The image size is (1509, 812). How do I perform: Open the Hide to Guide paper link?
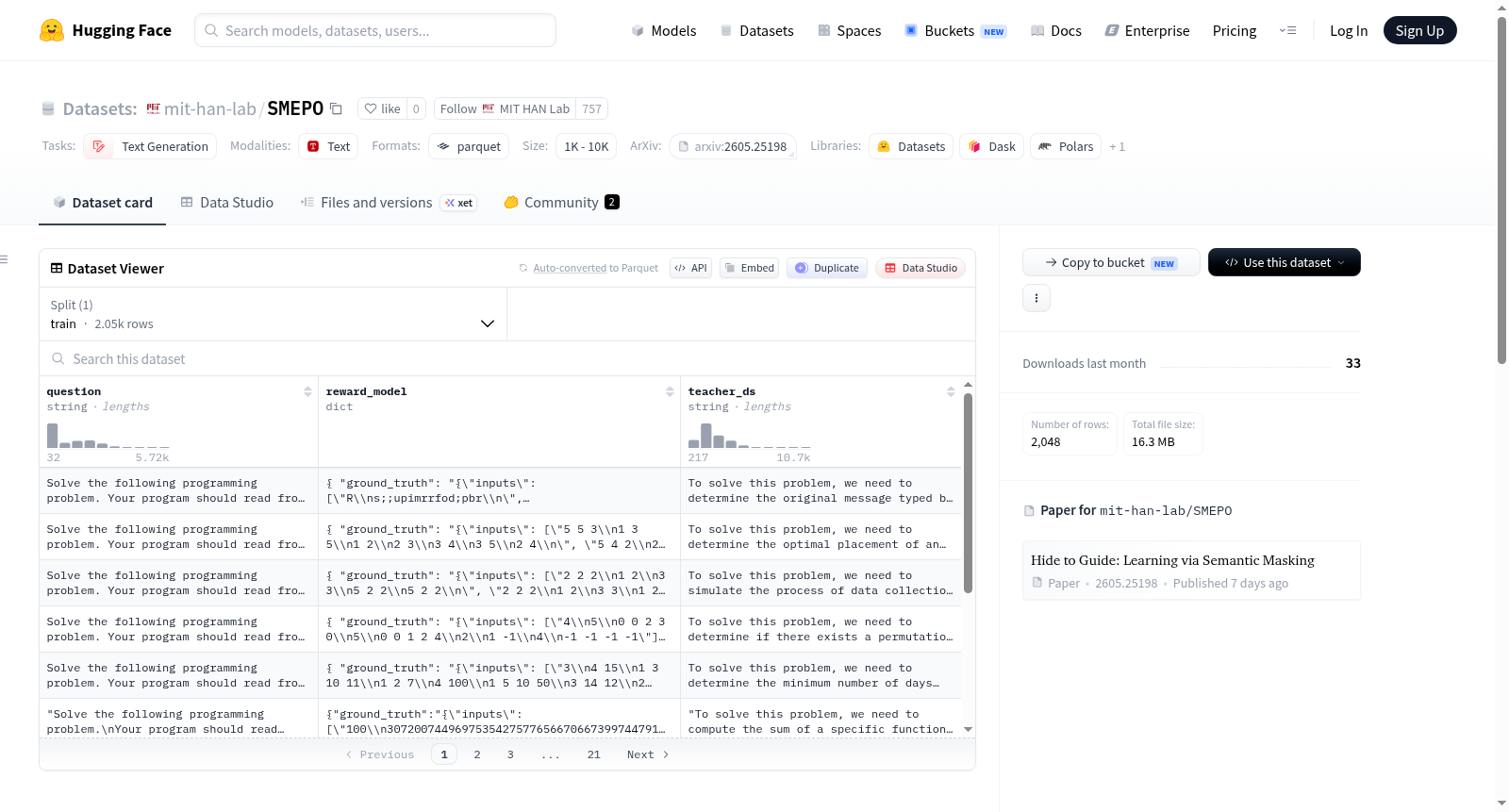click(1172, 560)
